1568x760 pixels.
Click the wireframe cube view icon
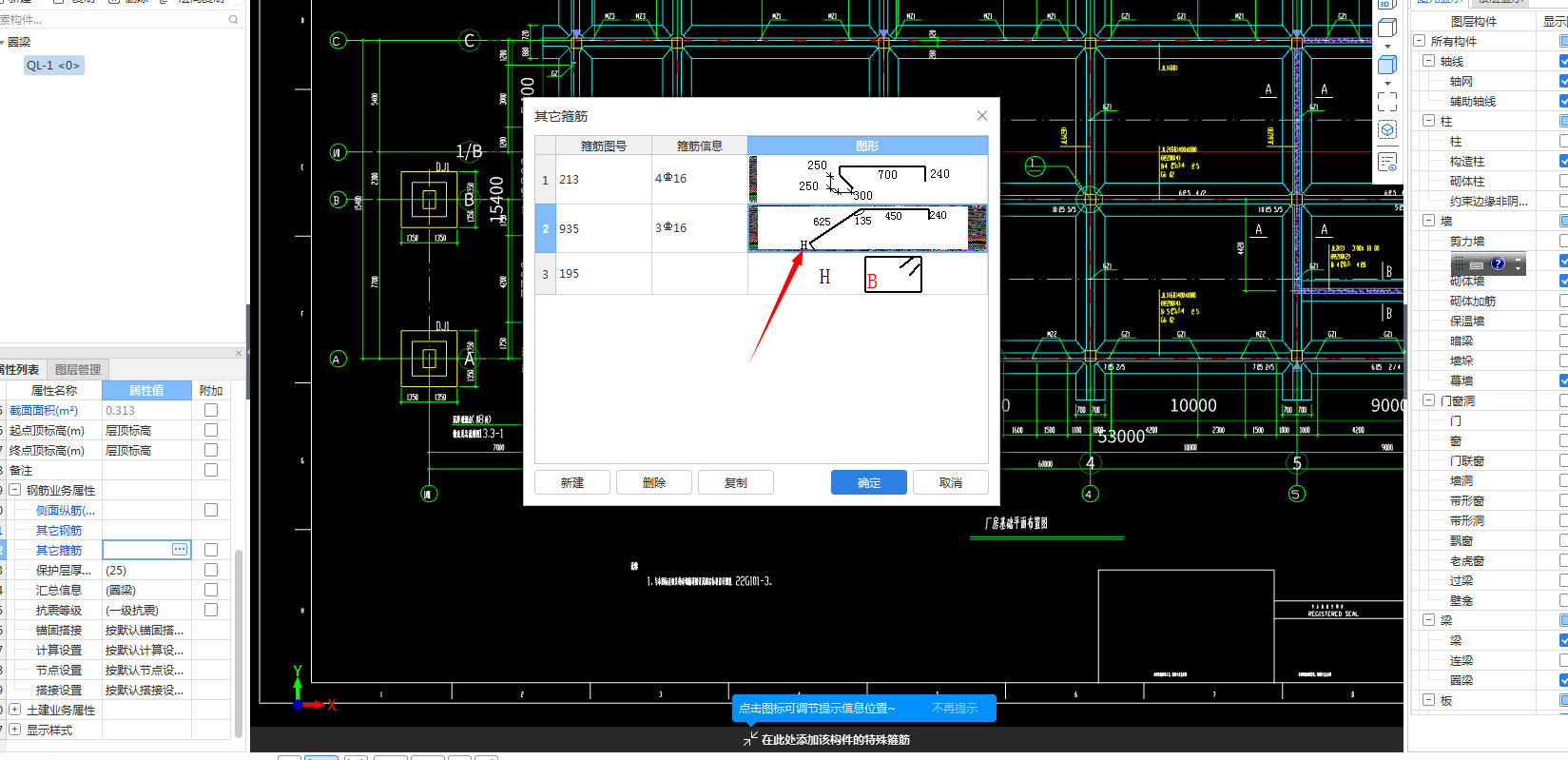pyautogui.click(x=1387, y=28)
